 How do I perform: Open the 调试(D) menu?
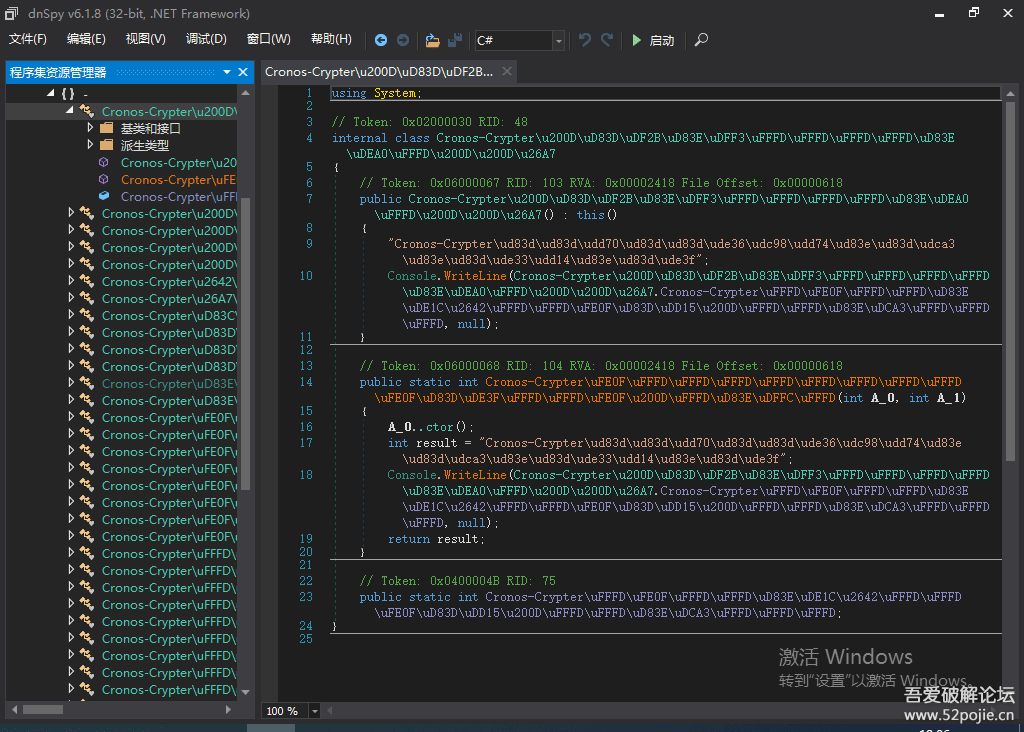[x=206, y=39]
